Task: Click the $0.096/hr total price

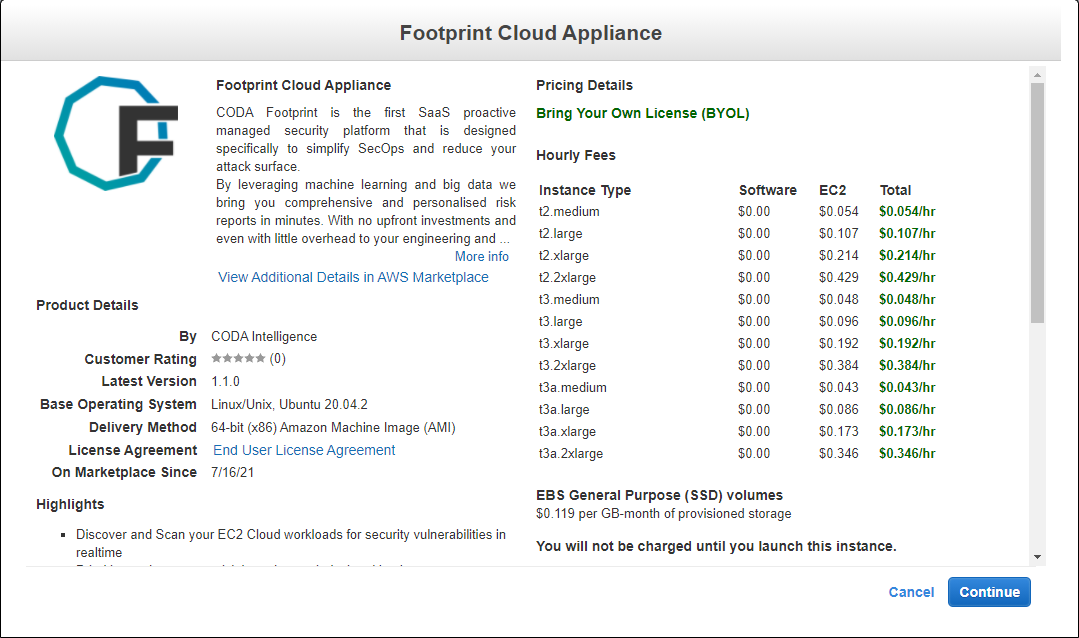Action: click(907, 321)
